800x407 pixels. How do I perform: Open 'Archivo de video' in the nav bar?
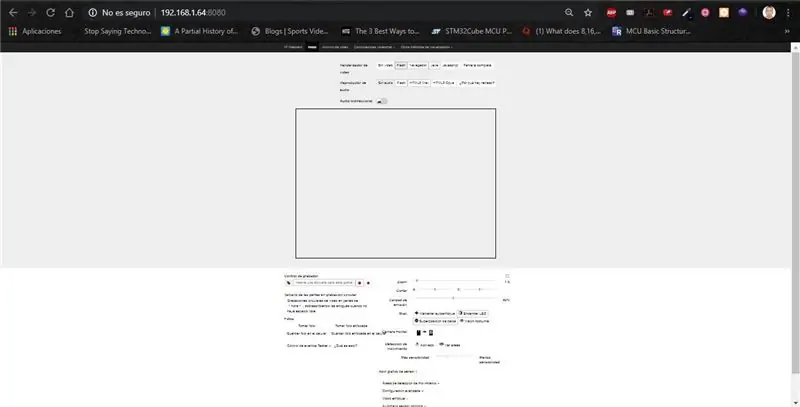(x=335, y=47)
